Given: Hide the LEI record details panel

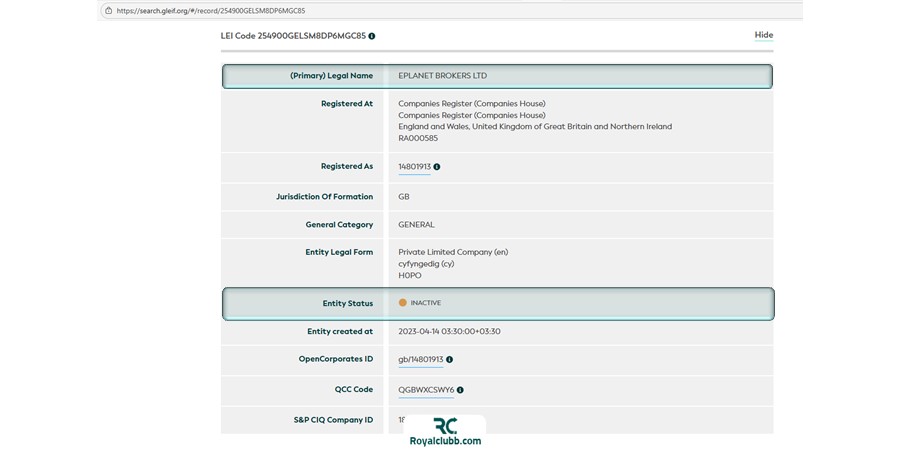Looking at the screenshot, I should pyautogui.click(x=763, y=35).
